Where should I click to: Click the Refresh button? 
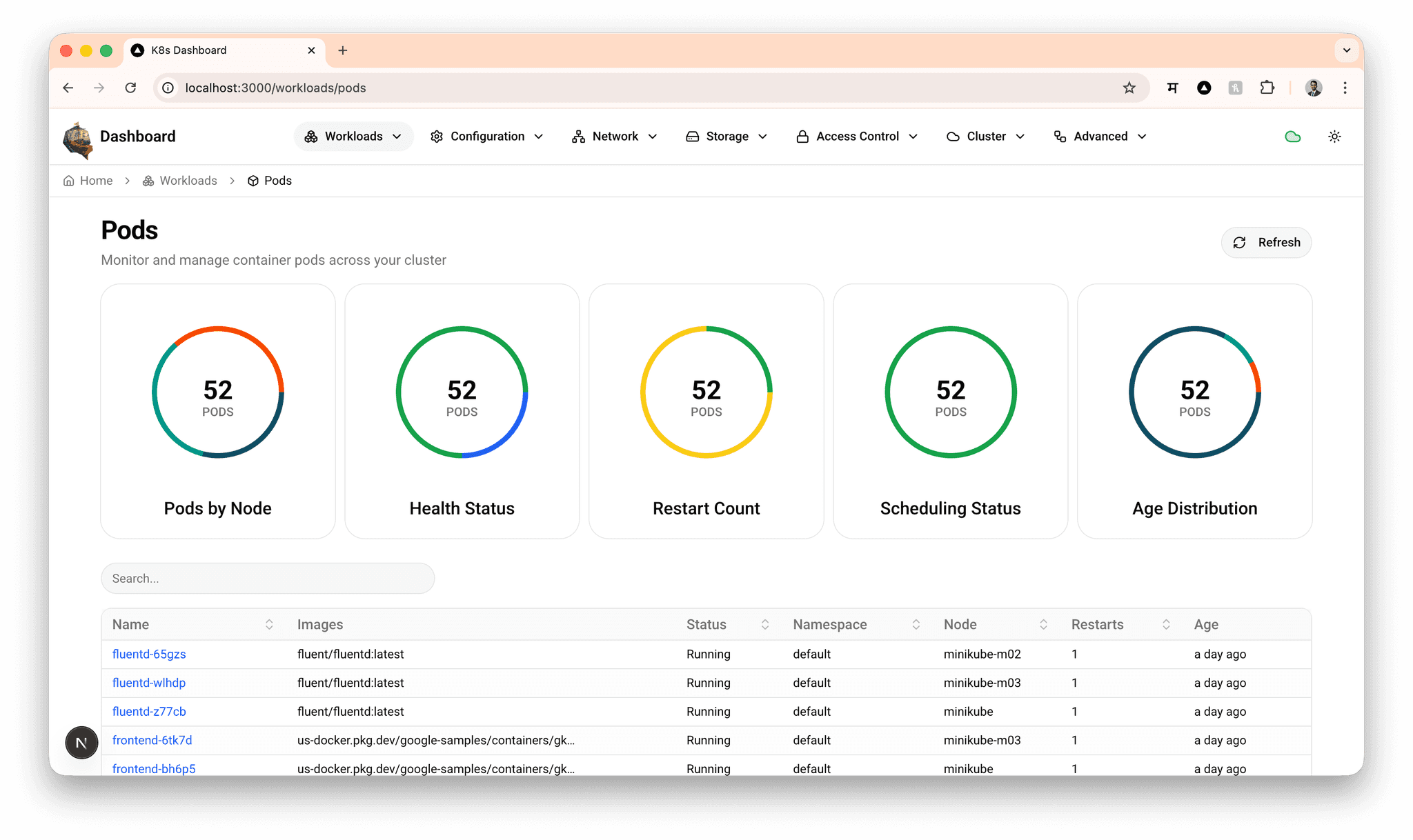click(x=1266, y=242)
